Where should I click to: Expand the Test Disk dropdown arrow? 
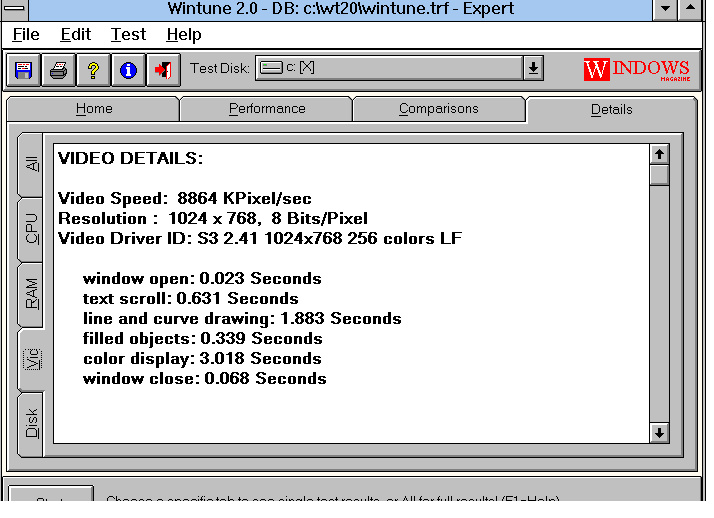tap(533, 68)
